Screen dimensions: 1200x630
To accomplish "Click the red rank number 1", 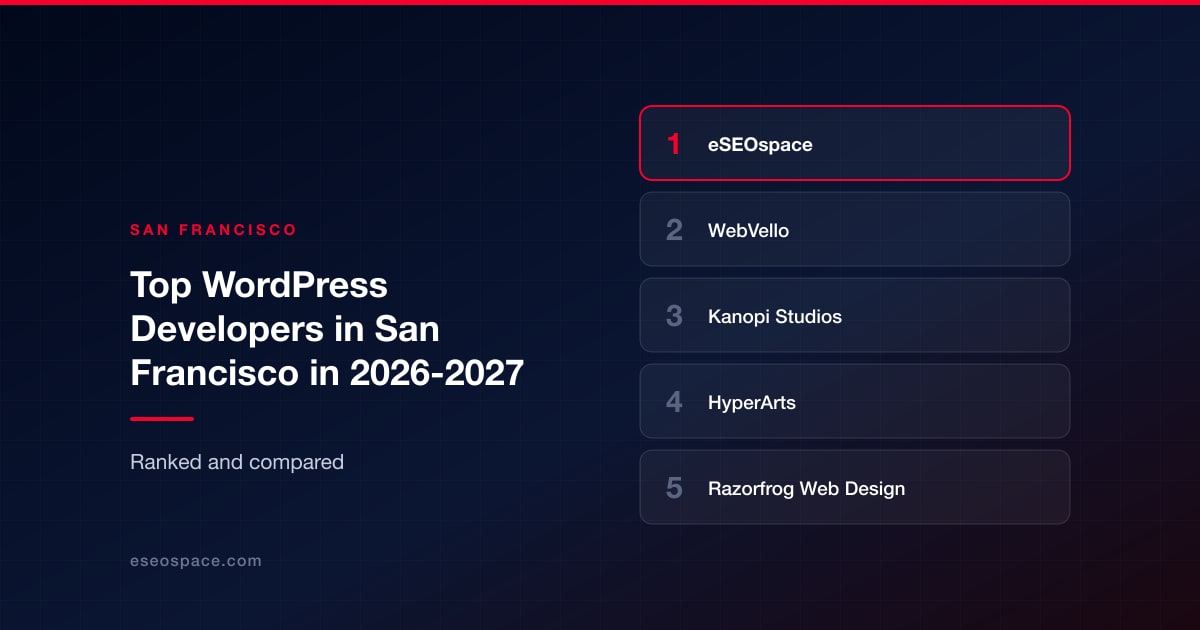I will pyautogui.click(x=674, y=144).
